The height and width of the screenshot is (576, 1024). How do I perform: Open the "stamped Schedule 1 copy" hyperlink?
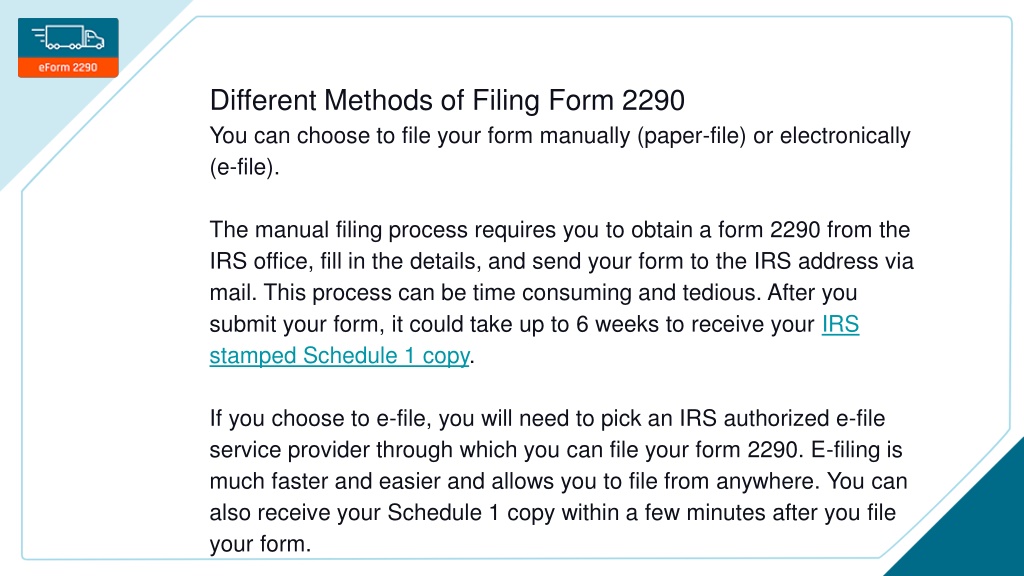point(339,356)
